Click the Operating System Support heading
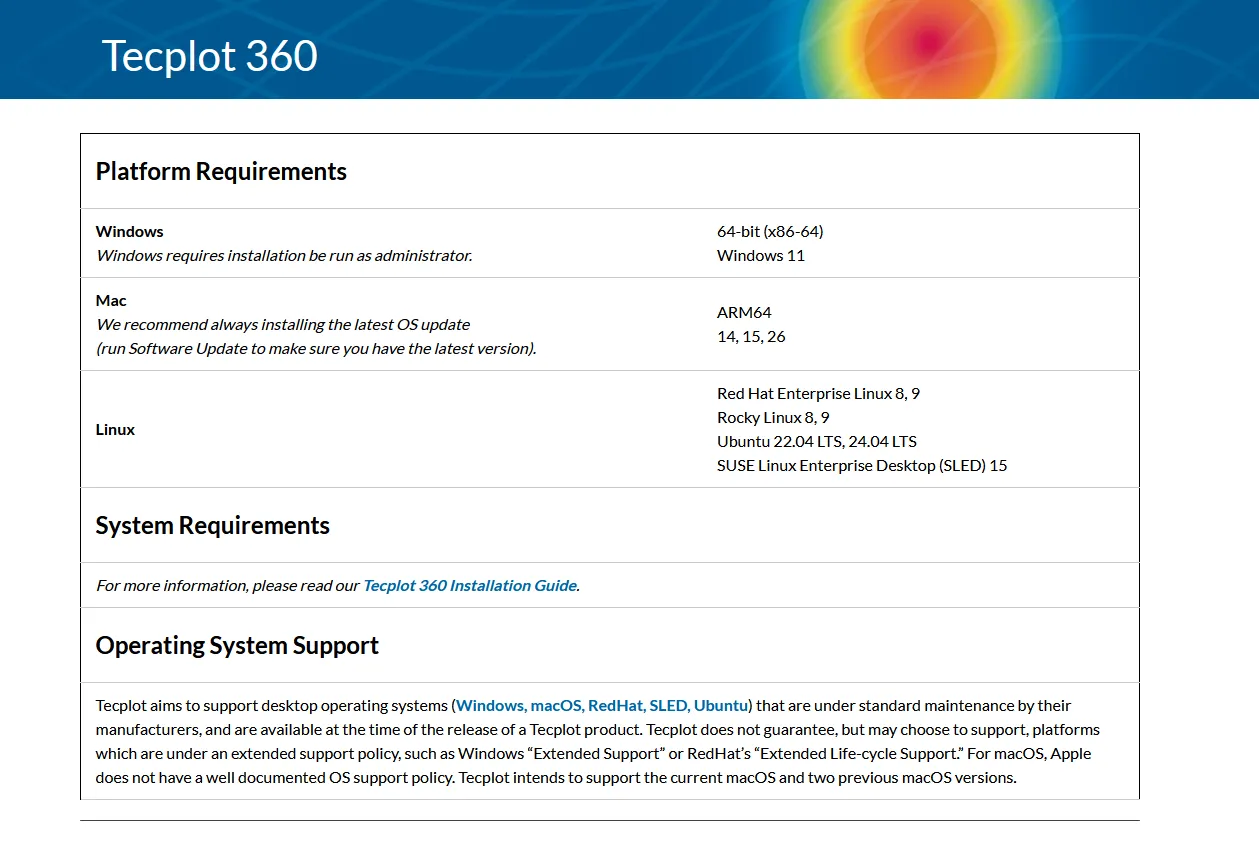 237,645
